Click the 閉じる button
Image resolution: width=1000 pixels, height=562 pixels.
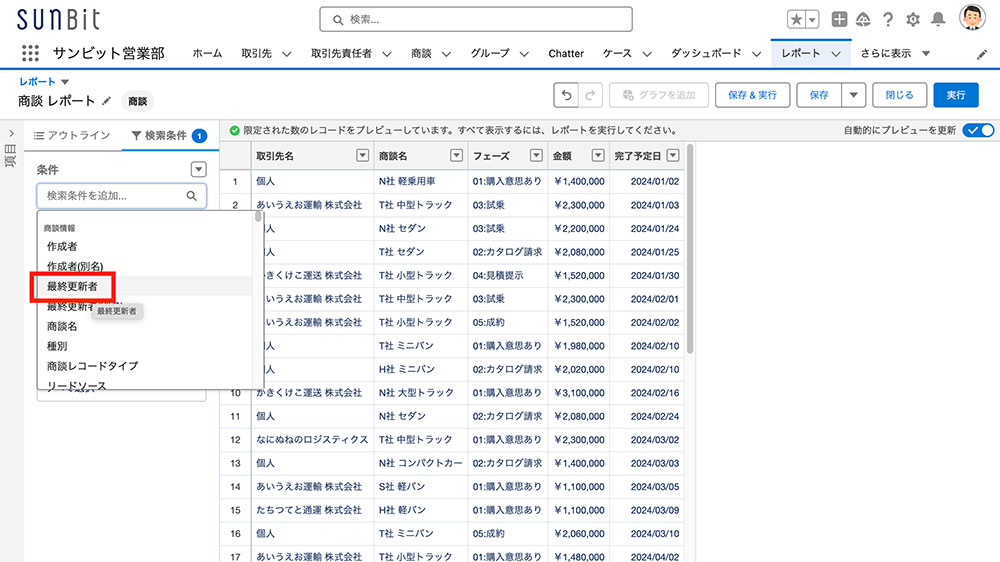[899, 95]
